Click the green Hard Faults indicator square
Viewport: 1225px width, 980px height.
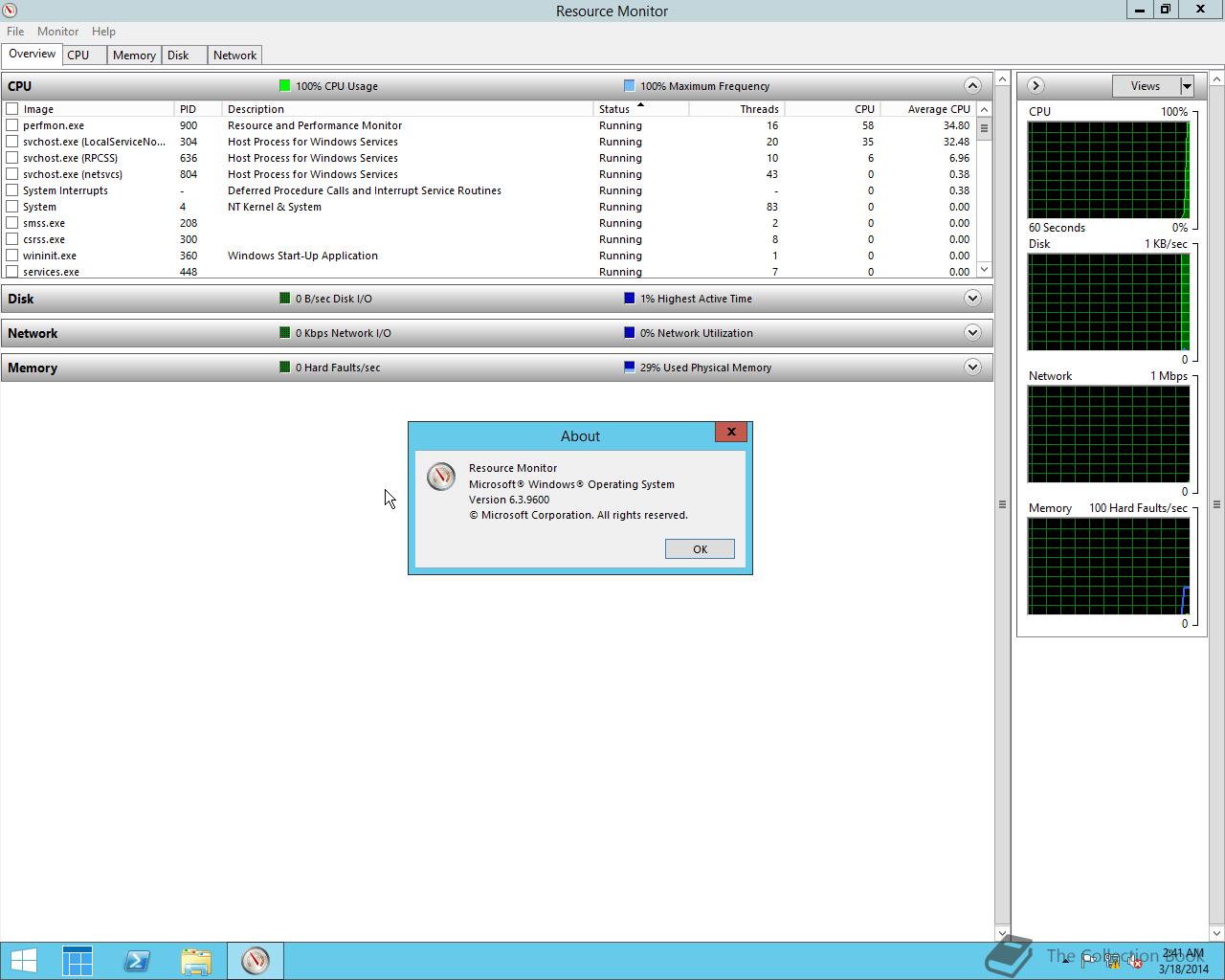284,367
